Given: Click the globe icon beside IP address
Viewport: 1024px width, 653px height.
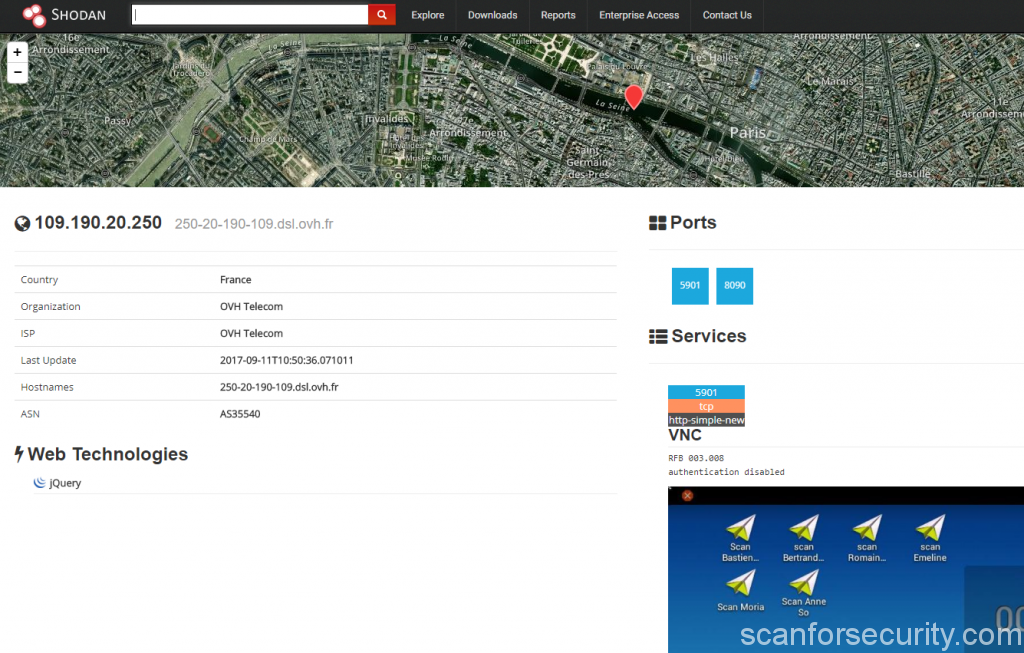Looking at the screenshot, I should click(22, 224).
